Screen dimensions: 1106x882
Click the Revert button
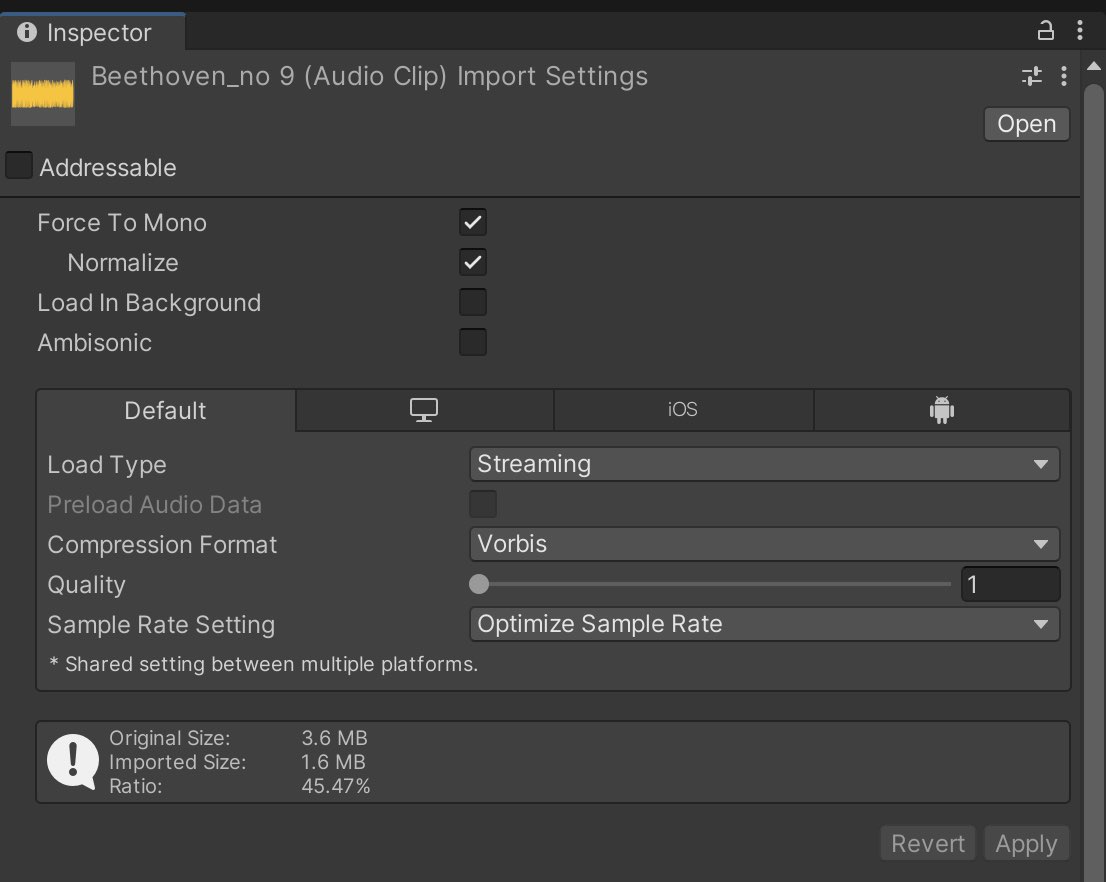coord(928,843)
